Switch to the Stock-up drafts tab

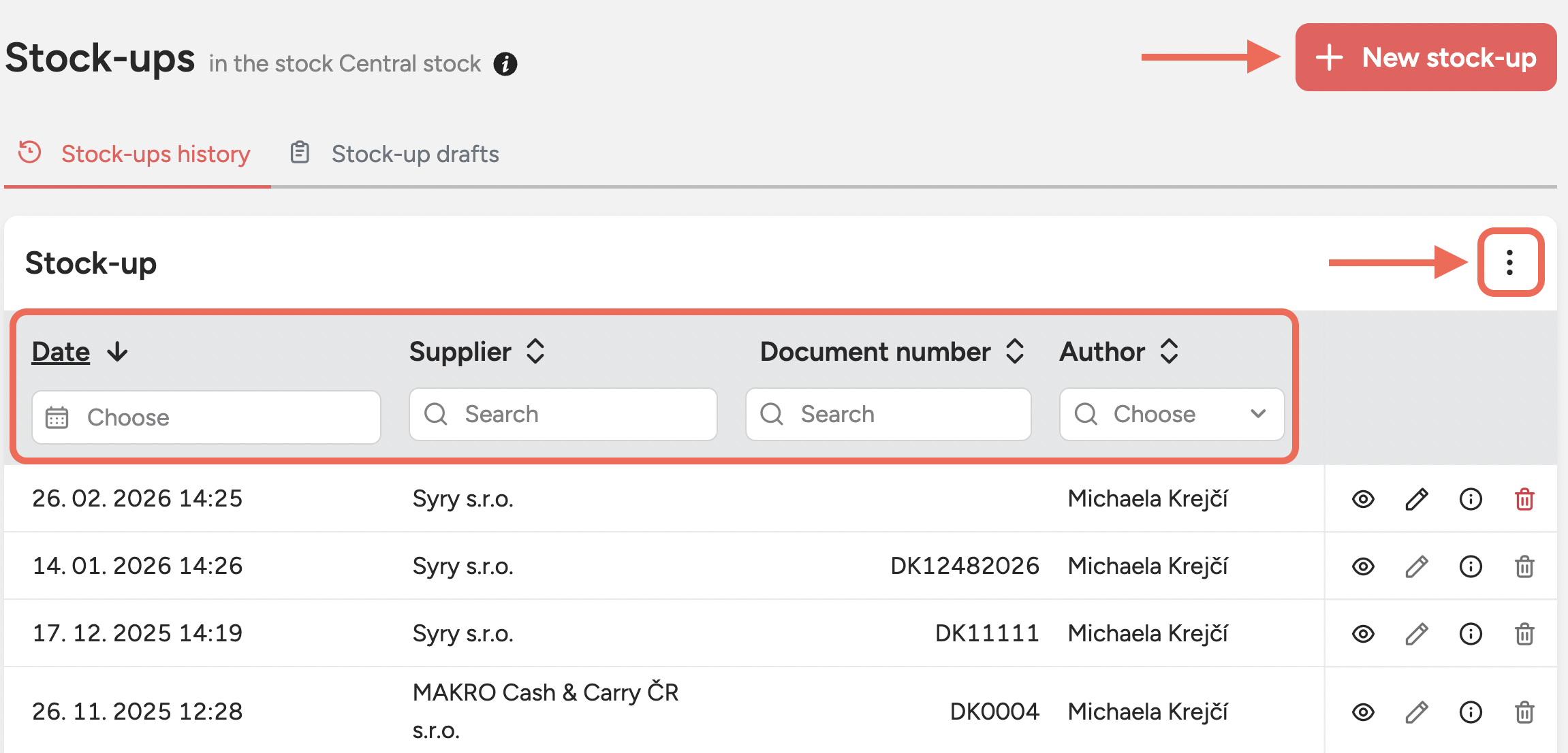(x=415, y=154)
